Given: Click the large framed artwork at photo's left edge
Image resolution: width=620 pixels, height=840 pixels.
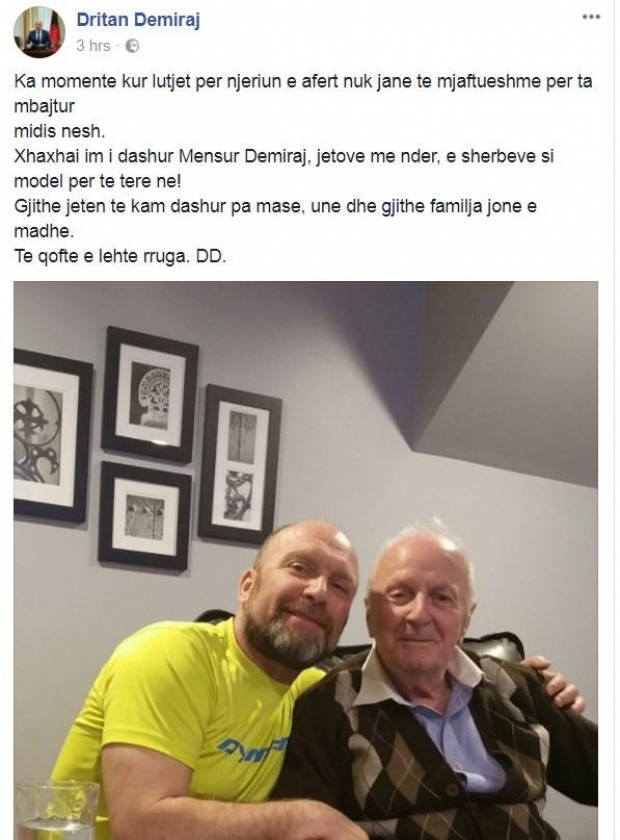Looking at the screenshot, I should tap(51, 435).
